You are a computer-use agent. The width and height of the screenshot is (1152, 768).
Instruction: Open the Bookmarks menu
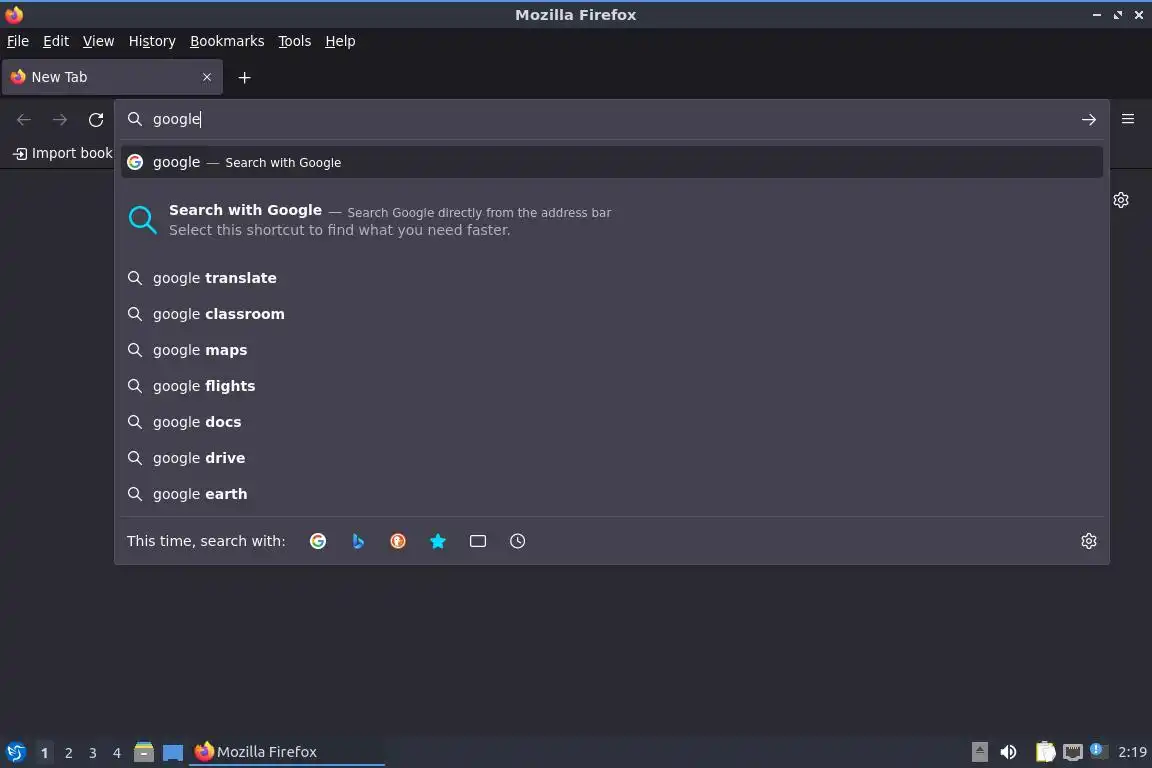pyautogui.click(x=227, y=41)
